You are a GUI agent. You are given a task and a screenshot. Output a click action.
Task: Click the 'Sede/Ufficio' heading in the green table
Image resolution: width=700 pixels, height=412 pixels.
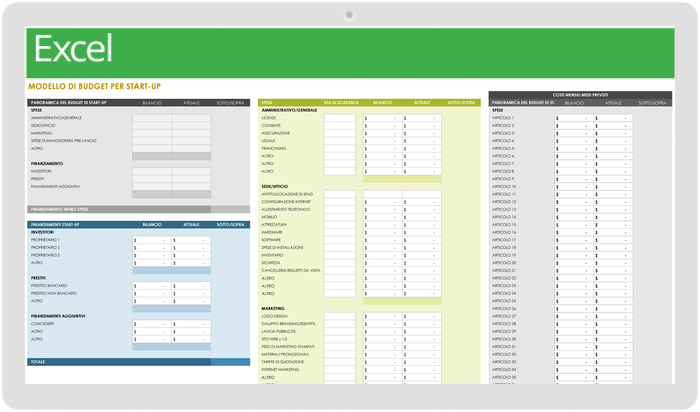pyautogui.click(x=275, y=187)
